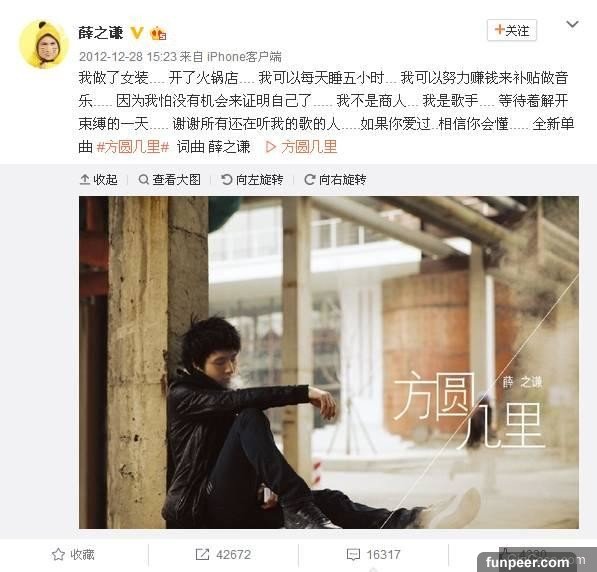Open the post timestamp 2012-12-28 15:23
This screenshot has width=597, height=572.
128,57
